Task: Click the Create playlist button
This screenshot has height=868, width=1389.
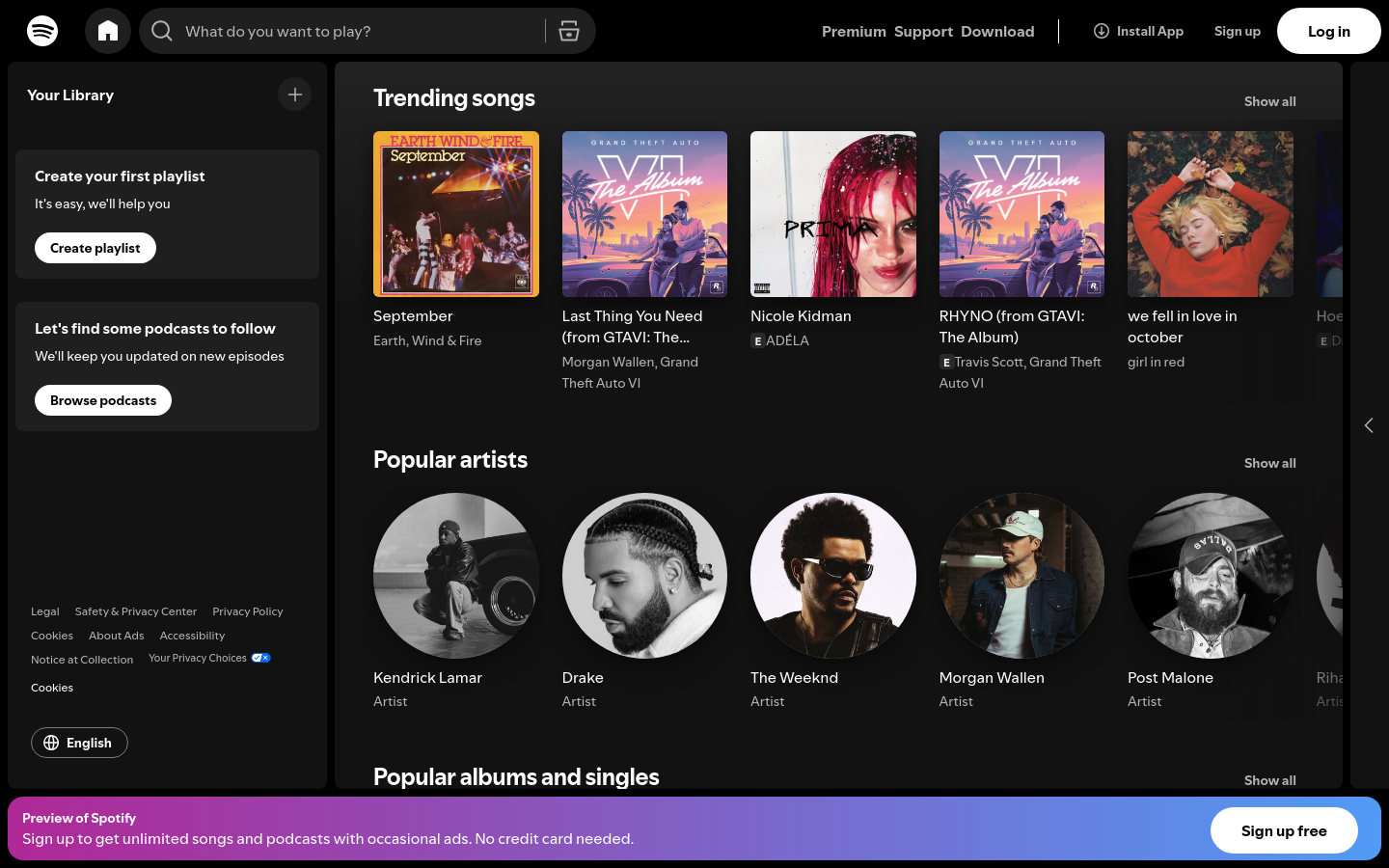Action: [x=95, y=248]
